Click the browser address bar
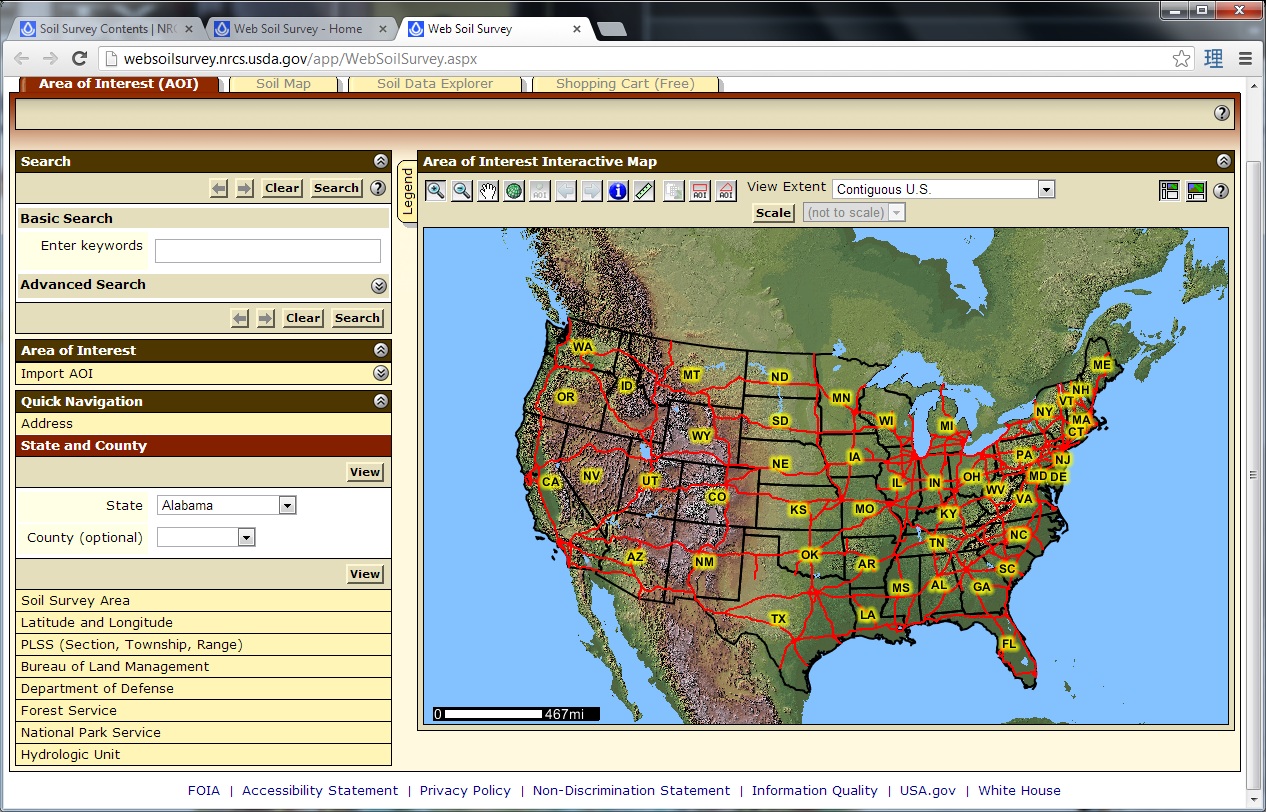1266x812 pixels. pyautogui.click(x=640, y=59)
